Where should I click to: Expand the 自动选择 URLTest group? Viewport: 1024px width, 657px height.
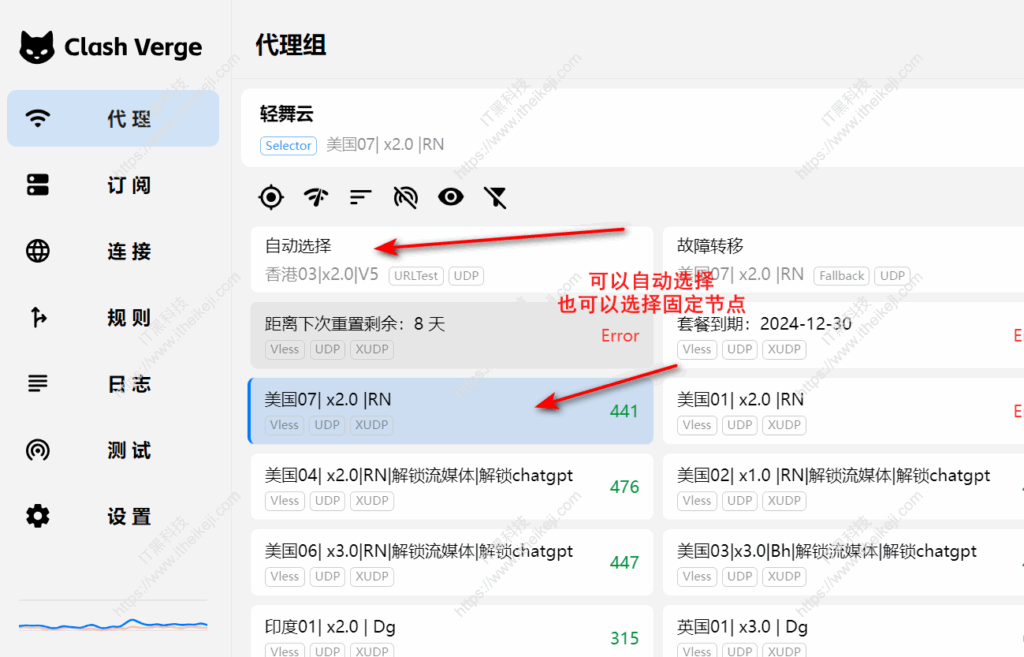(300, 245)
